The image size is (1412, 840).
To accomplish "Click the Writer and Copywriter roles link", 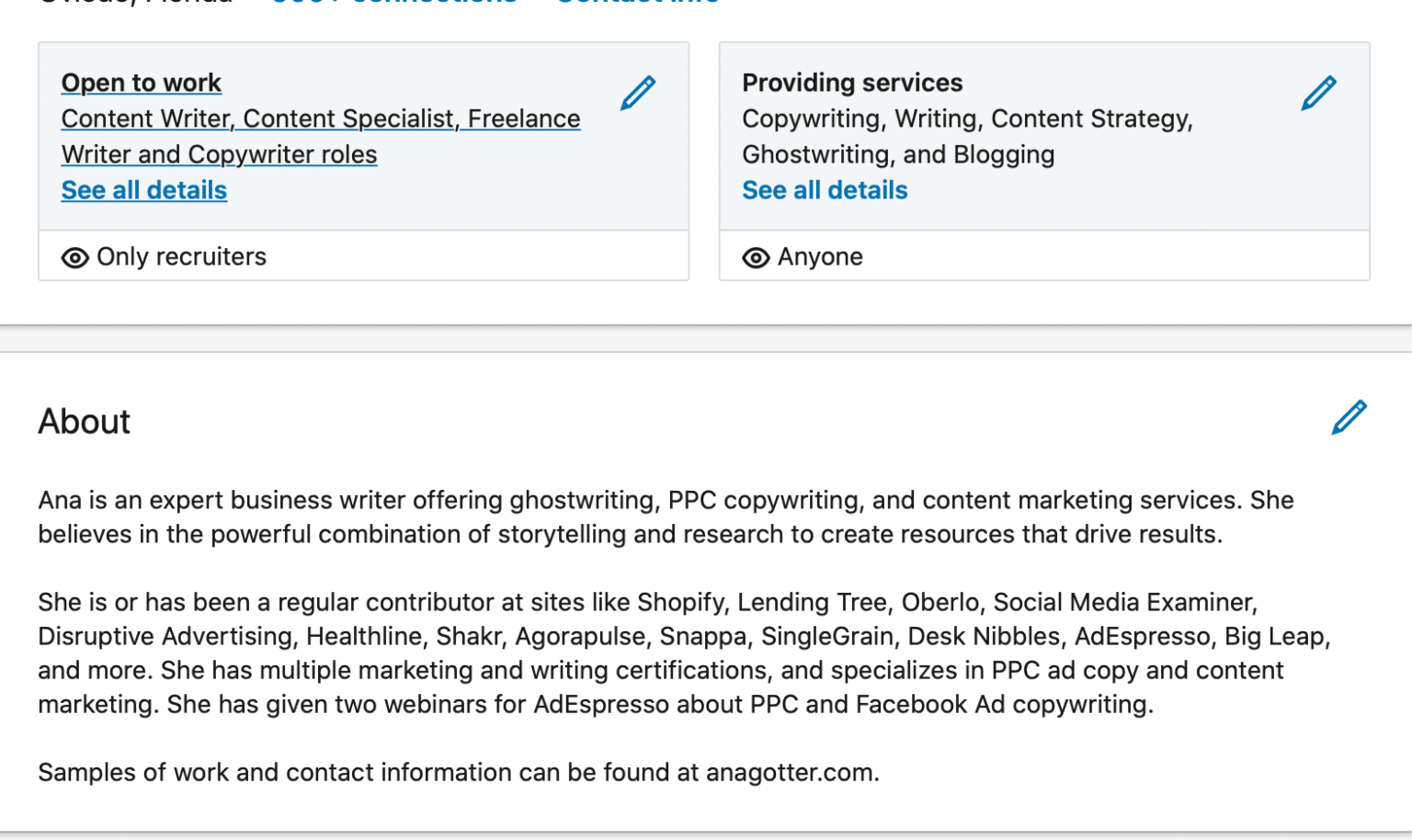I will (219, 154).
